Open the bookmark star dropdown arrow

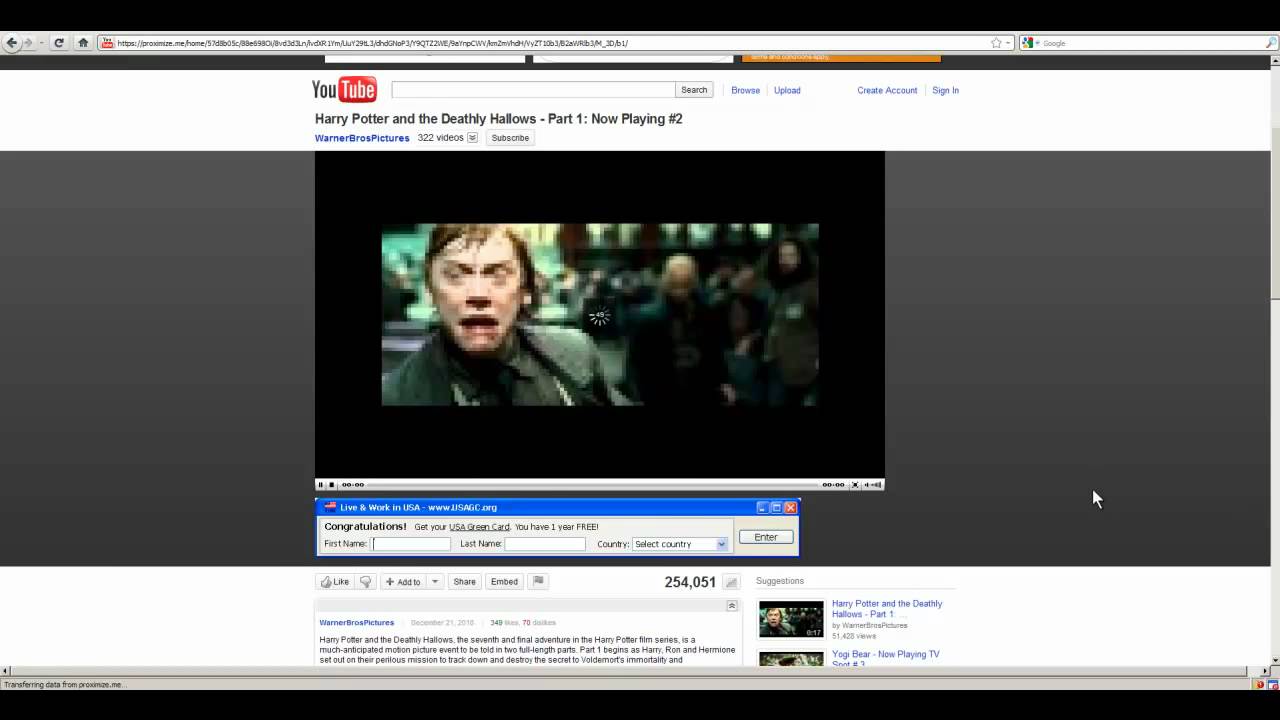click(x=1009, y=43)
